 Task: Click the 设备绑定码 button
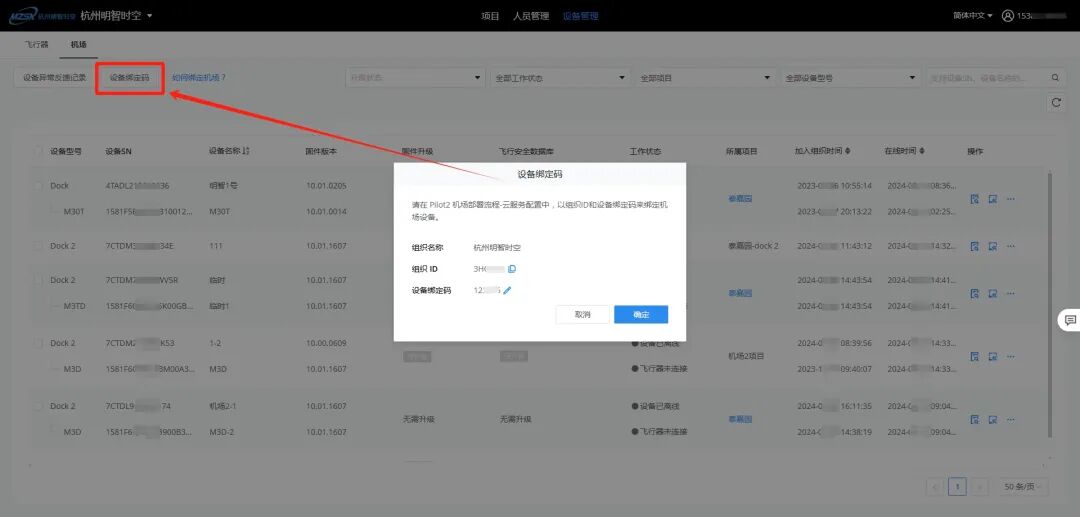click(x=129, y=78)
